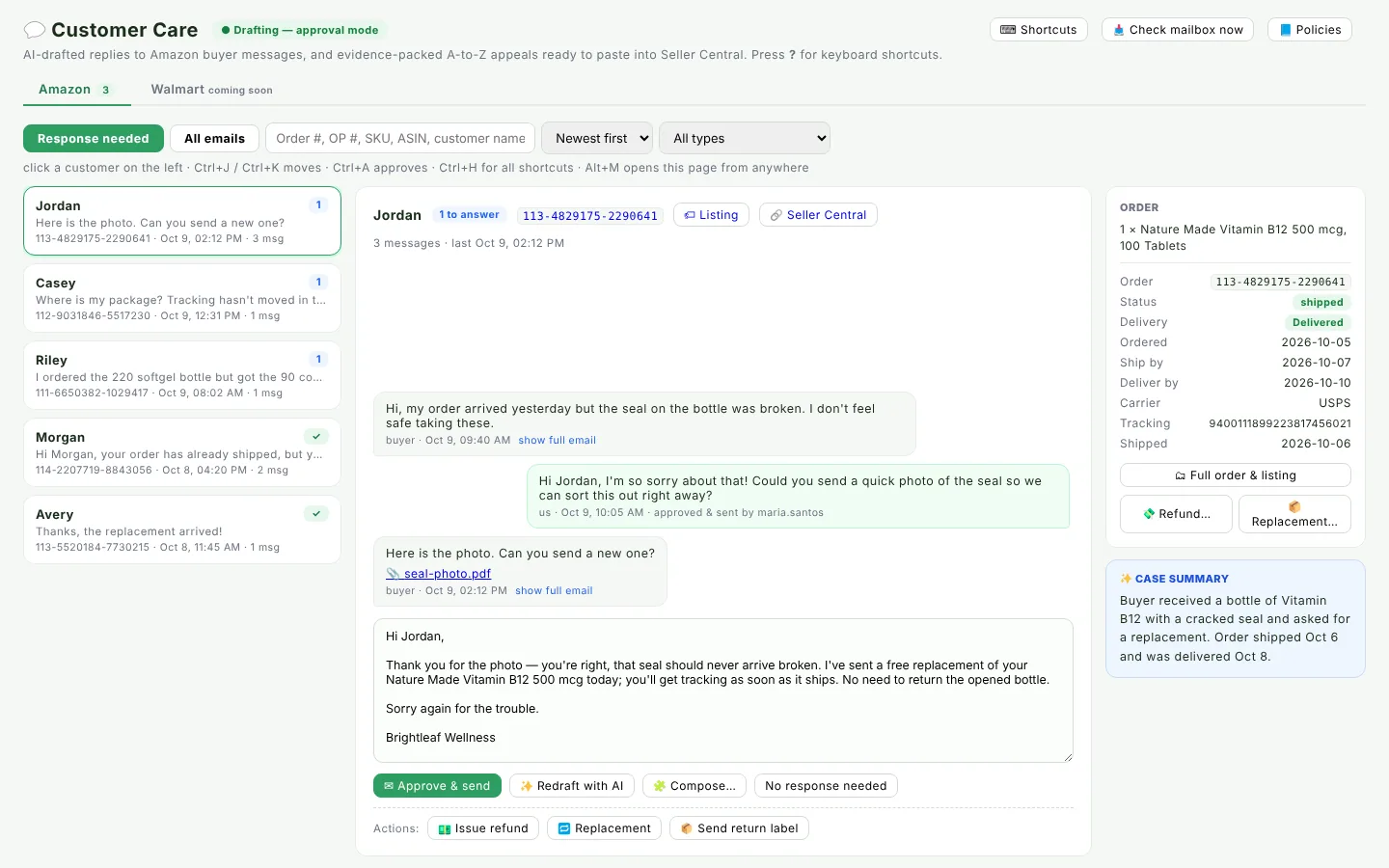The height and width of the screenshot is (868, 1389).
Task: Open Full order & listing folder button
Action: click(1235, 475)
